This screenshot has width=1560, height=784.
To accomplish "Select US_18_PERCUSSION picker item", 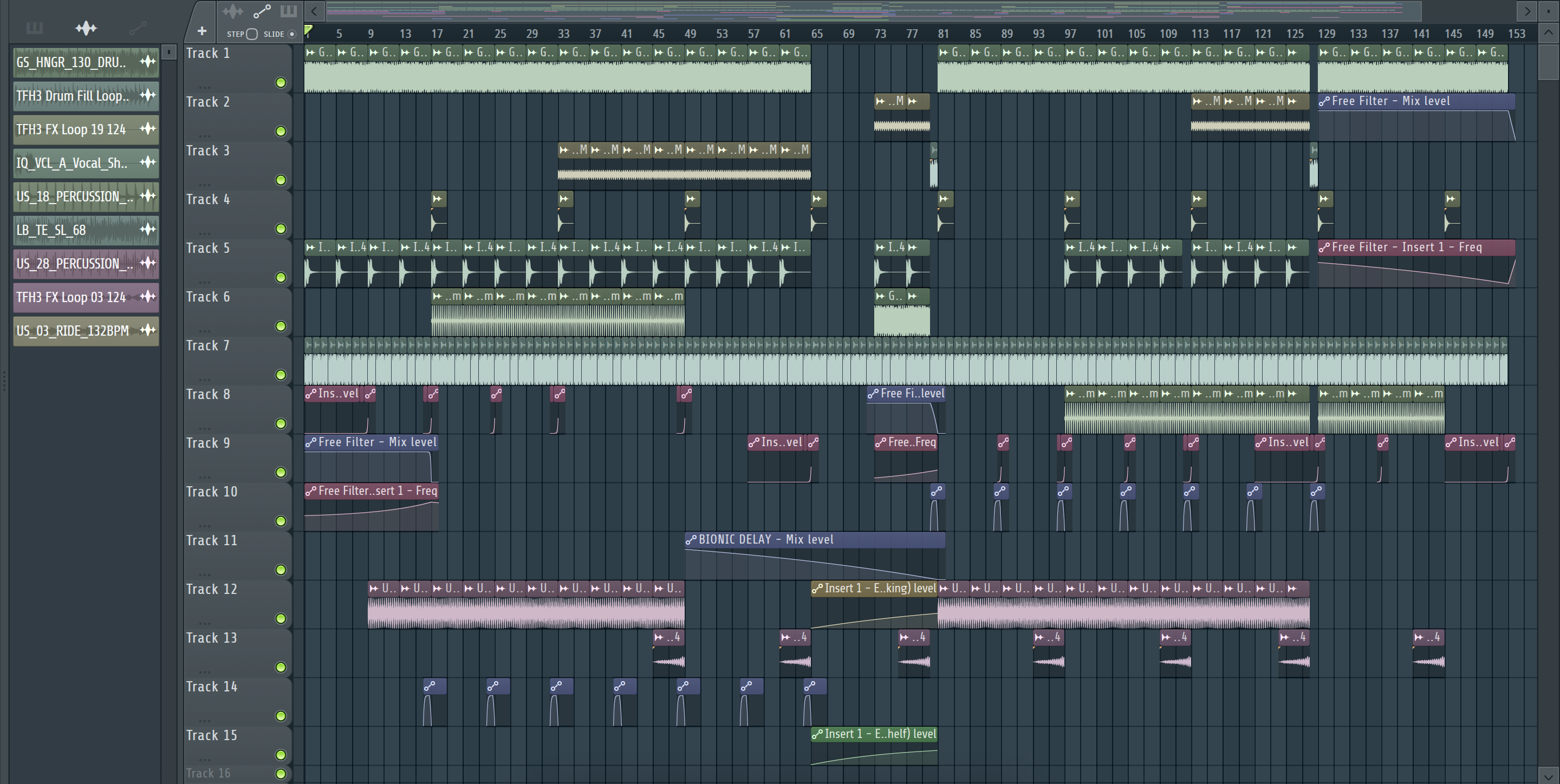I will [x=86, y=196].
